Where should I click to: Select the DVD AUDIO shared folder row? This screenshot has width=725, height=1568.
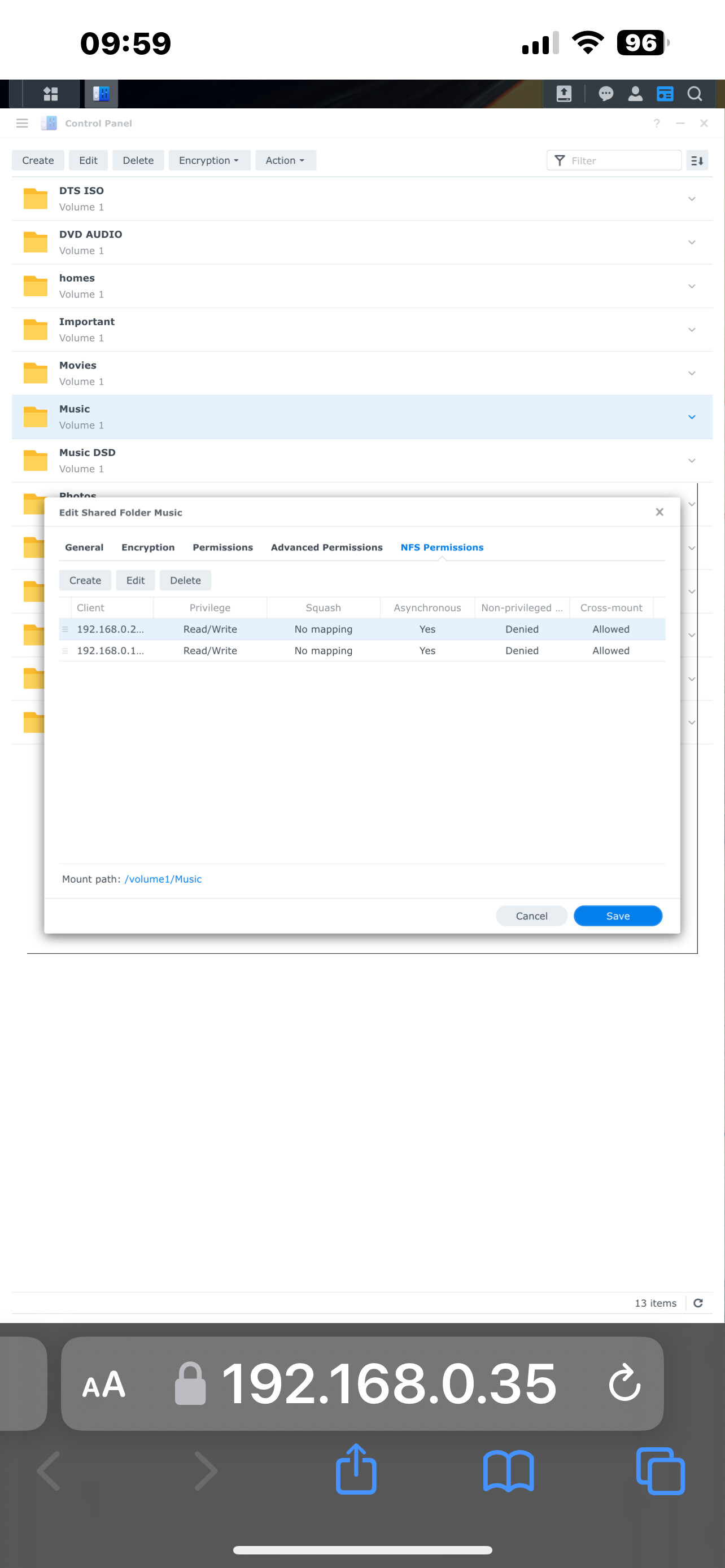[362, 242]
